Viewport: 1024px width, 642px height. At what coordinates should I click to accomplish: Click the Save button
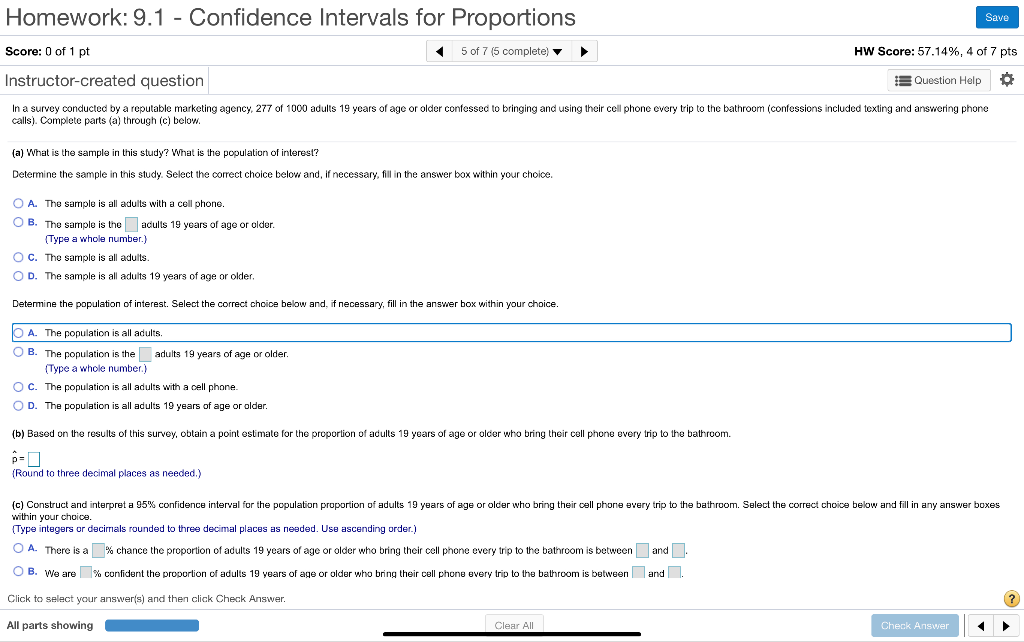click(996, 17)
